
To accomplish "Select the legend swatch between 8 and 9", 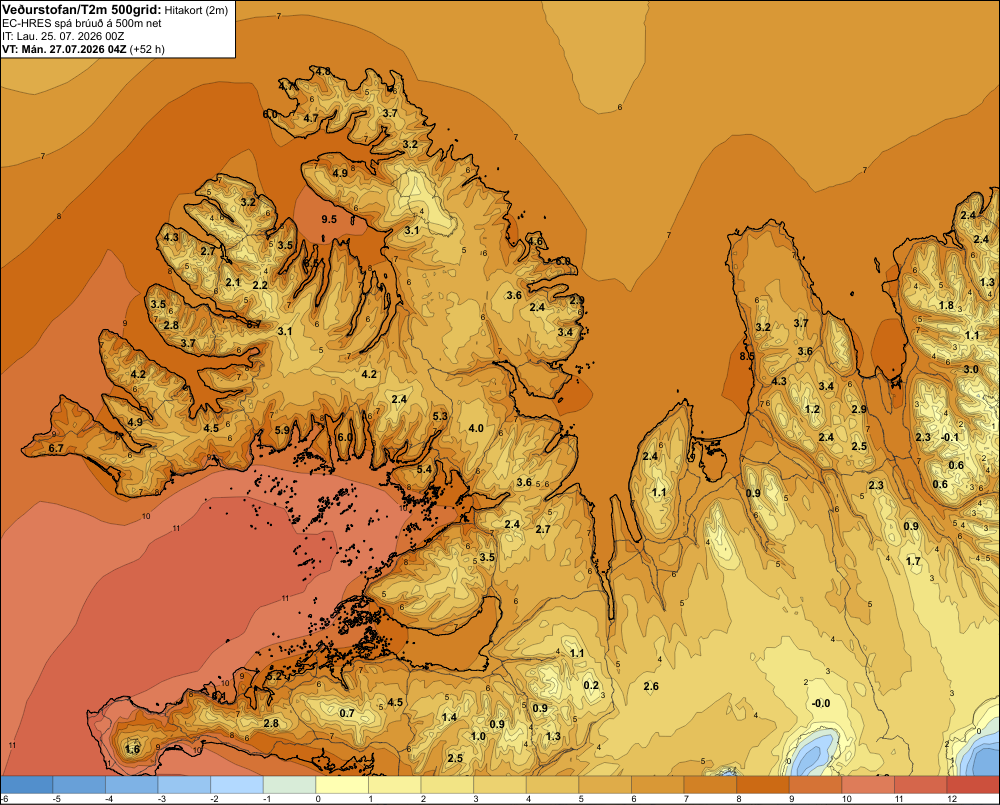I will [763, 784].
